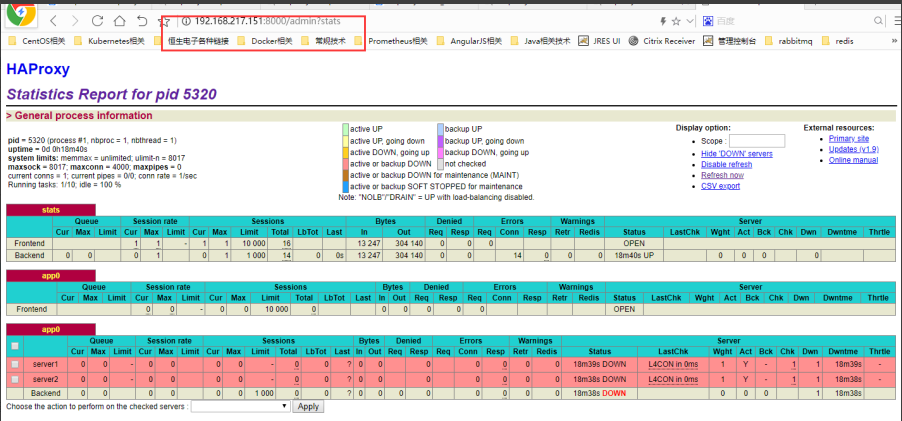Open the JRES UI bookmark
The height and width of the screenshot is (421, 902).
[x=599, y=41]
